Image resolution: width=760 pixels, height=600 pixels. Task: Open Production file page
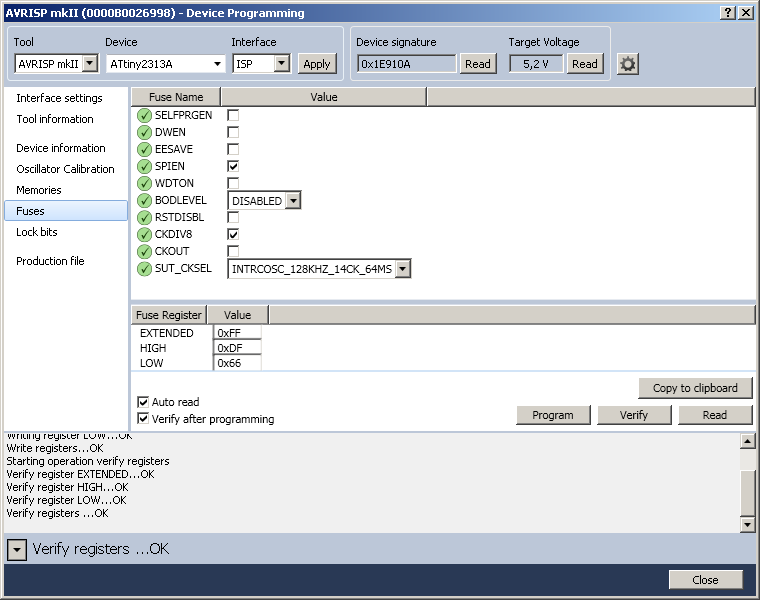50,261
